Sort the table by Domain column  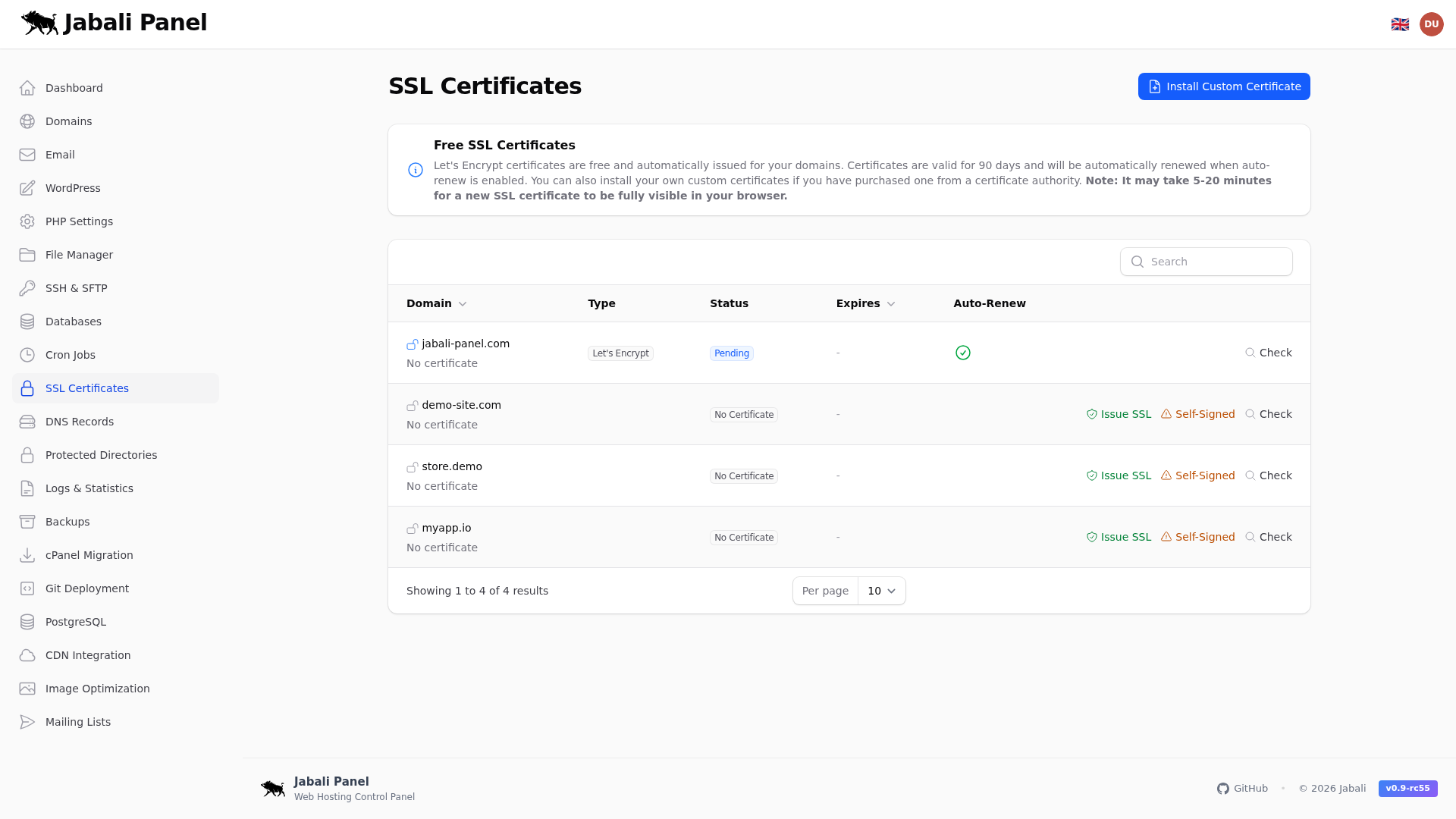(436, 303)
